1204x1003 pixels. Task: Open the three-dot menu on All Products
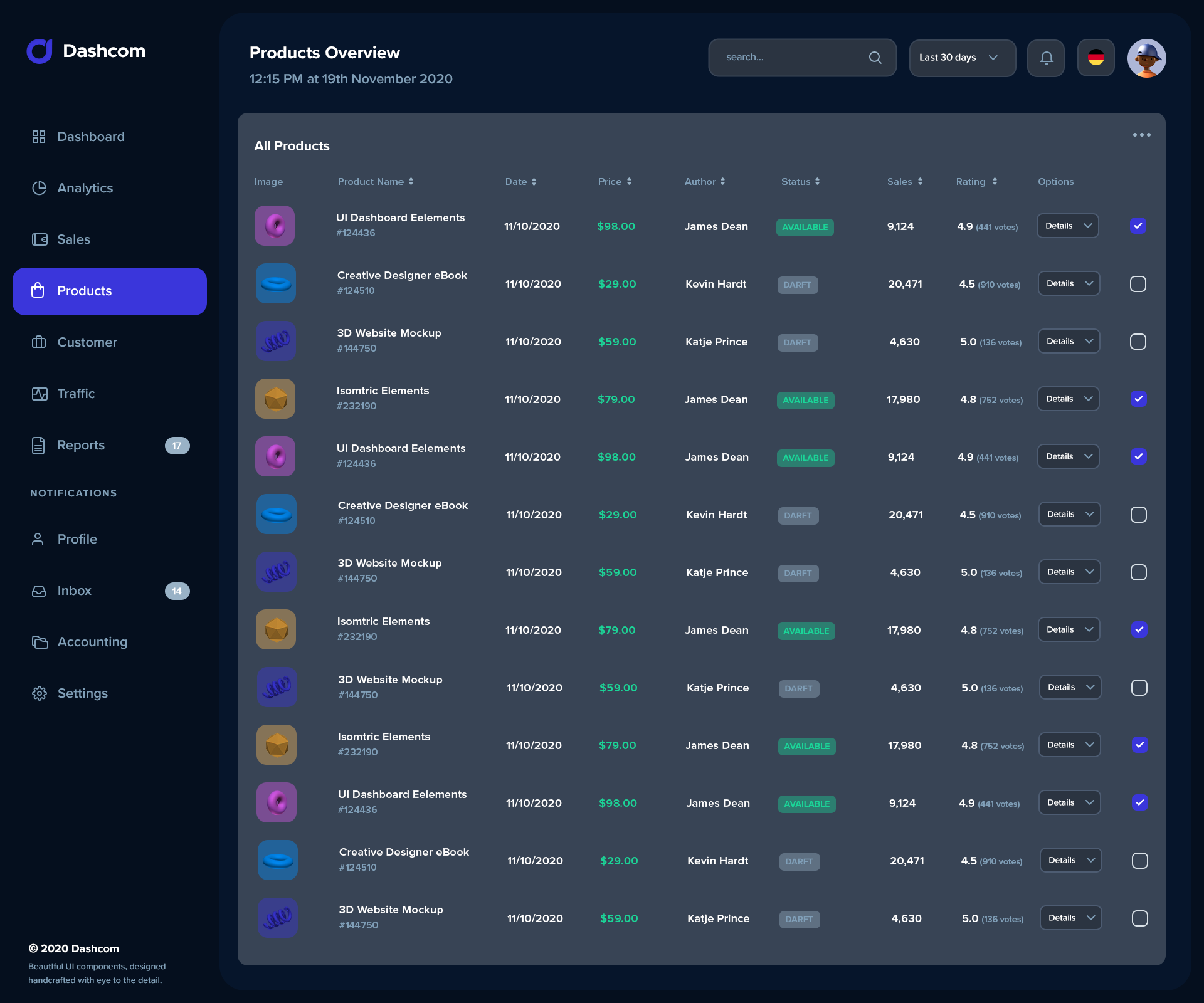click(1142, 134)
